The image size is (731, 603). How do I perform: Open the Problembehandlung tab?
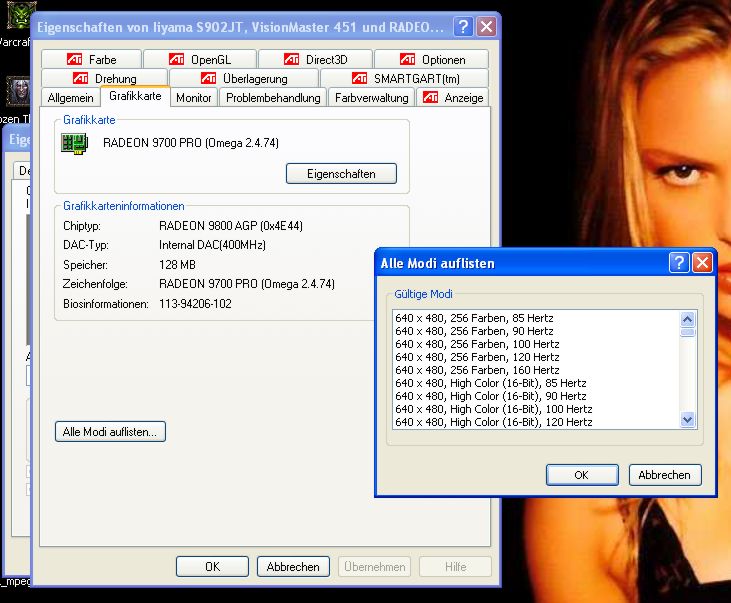273,97
